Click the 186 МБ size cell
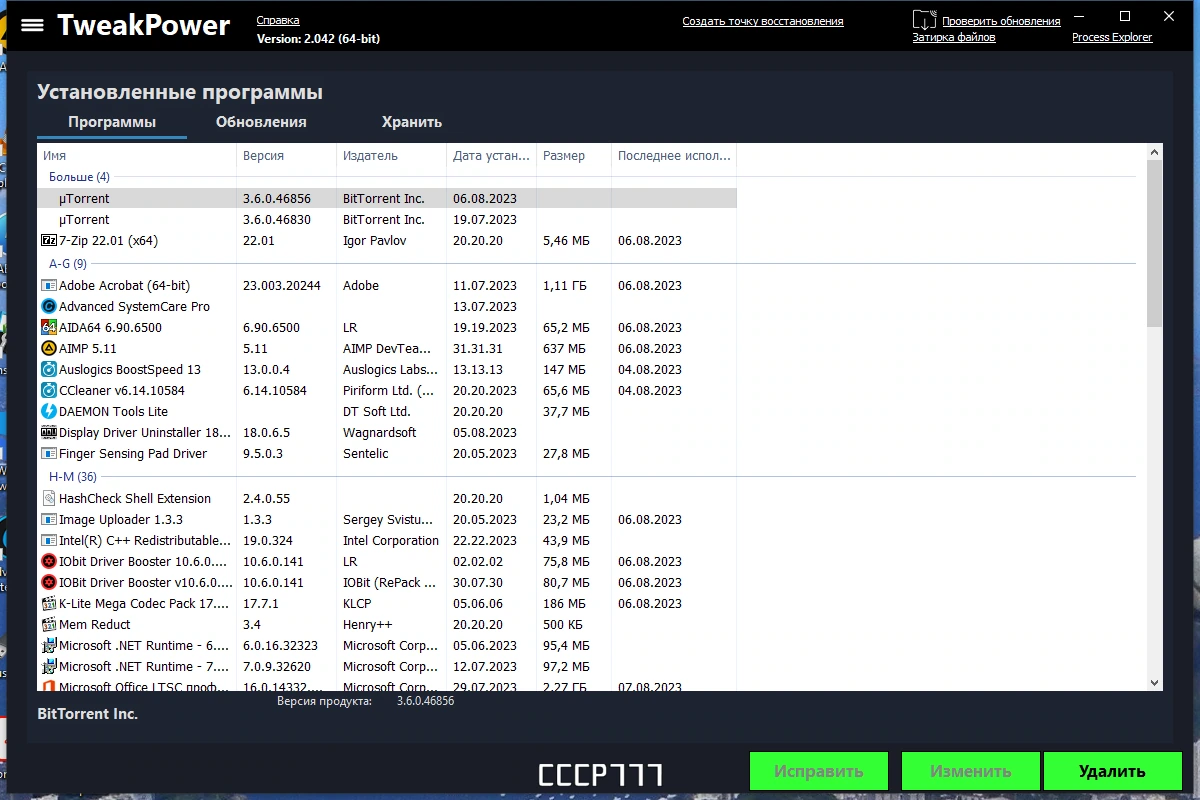This screenshot has height=800, width=1200. (566, 604)
